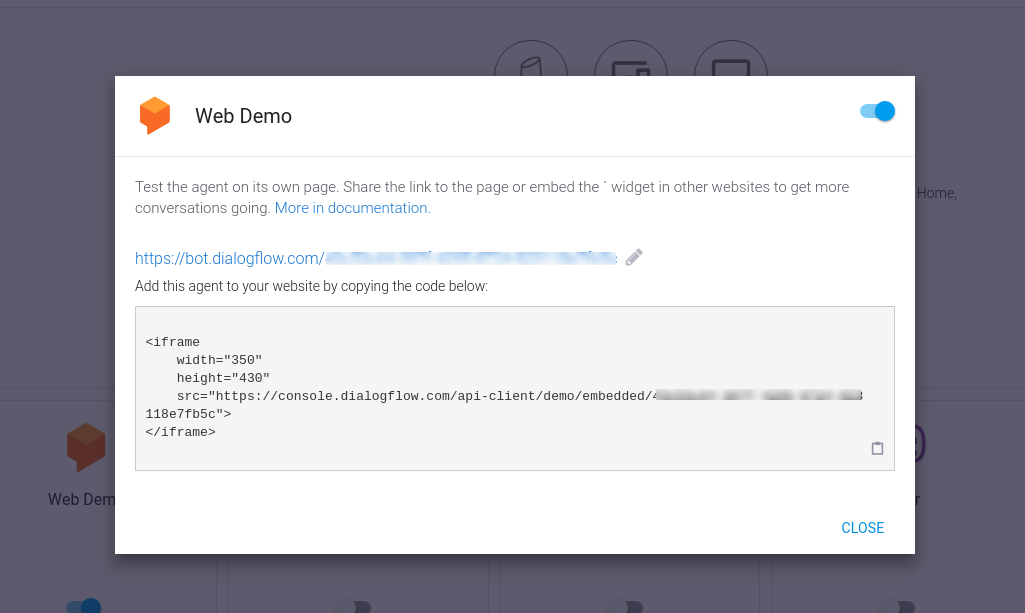Click the 'Add this agent to your website' instruction text
Image resolution: width=1025 pixels, height=613 pixels.
(311, 286)
